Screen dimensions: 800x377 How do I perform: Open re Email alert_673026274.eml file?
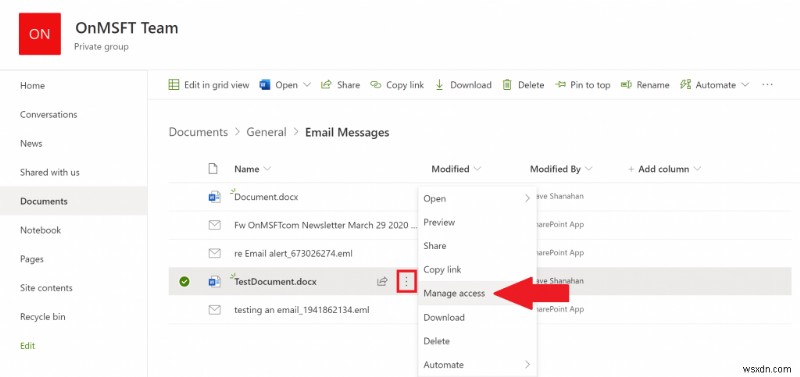293,253
